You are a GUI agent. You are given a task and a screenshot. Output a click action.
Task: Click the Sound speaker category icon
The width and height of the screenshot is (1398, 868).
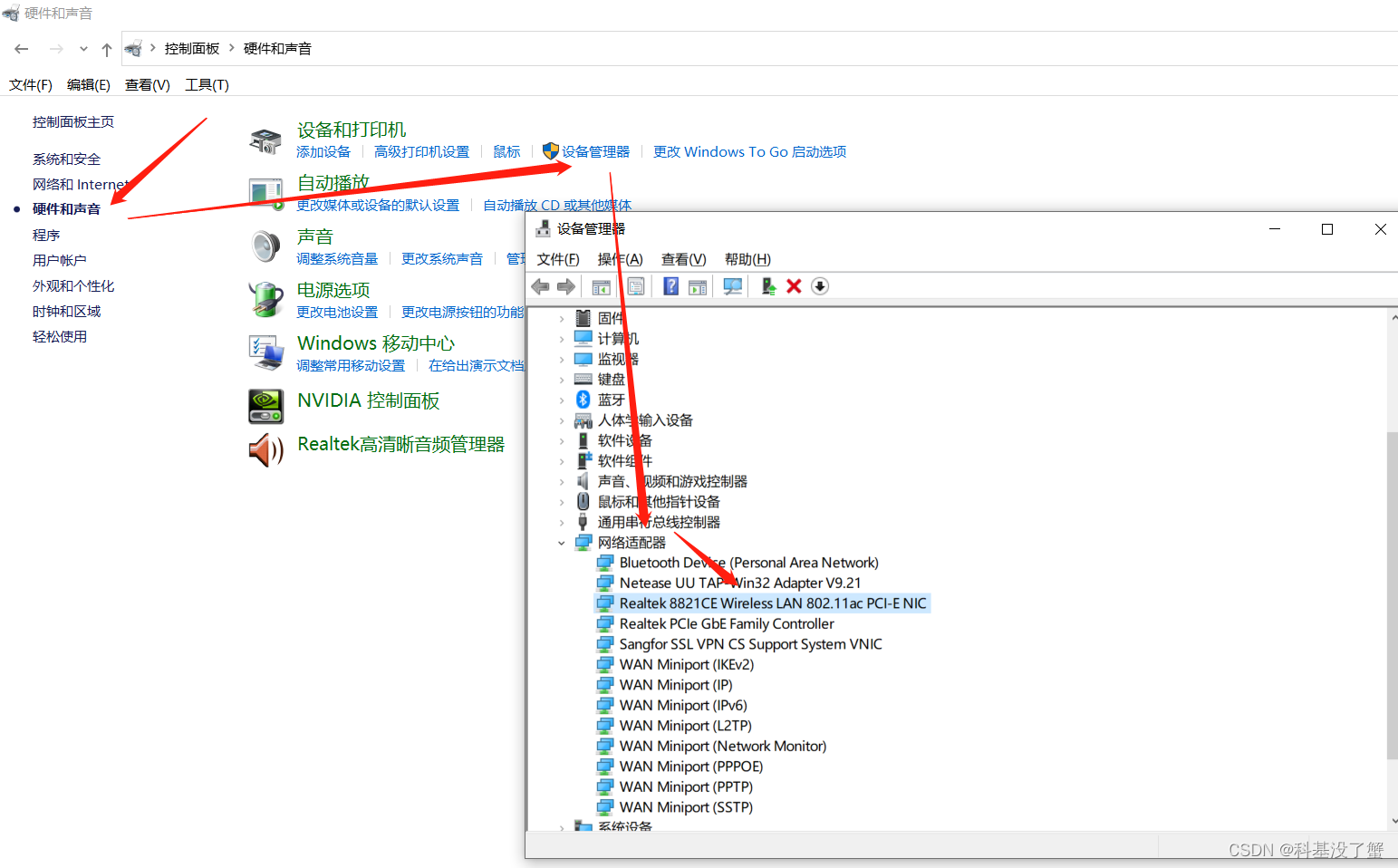tap(266, 246)
